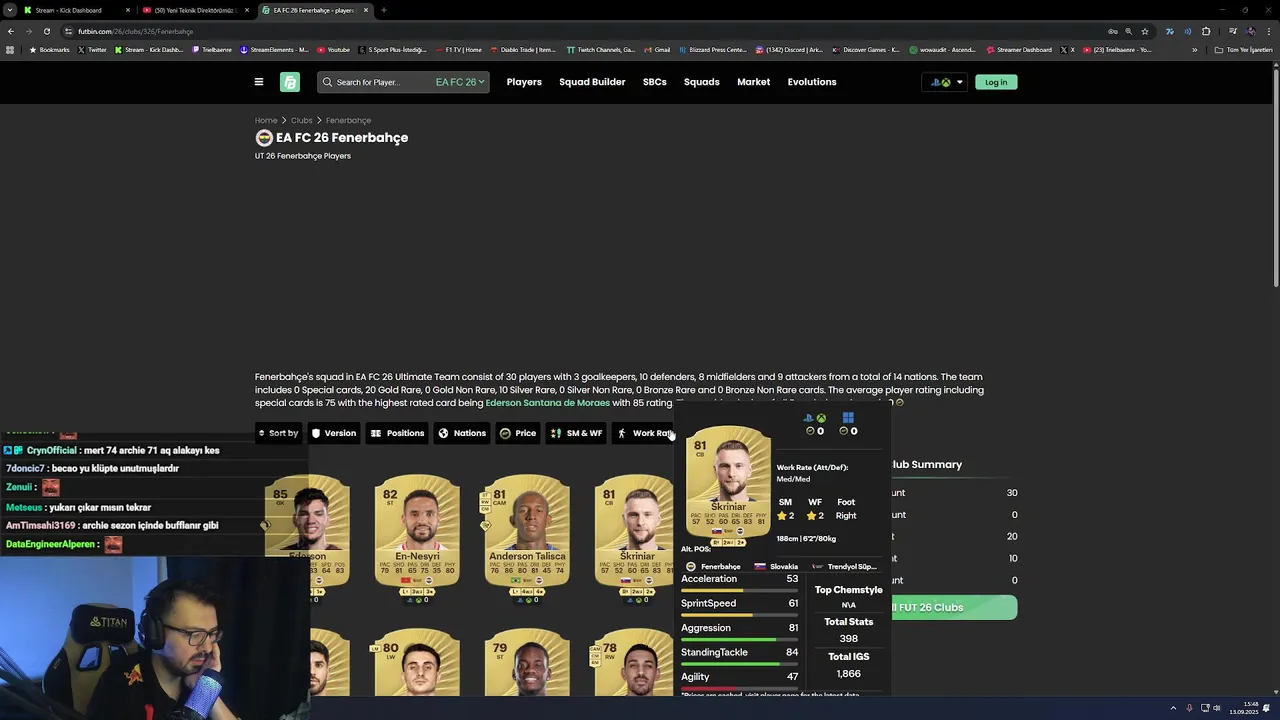Open the 78 RW player card

[x=634, y=662]
